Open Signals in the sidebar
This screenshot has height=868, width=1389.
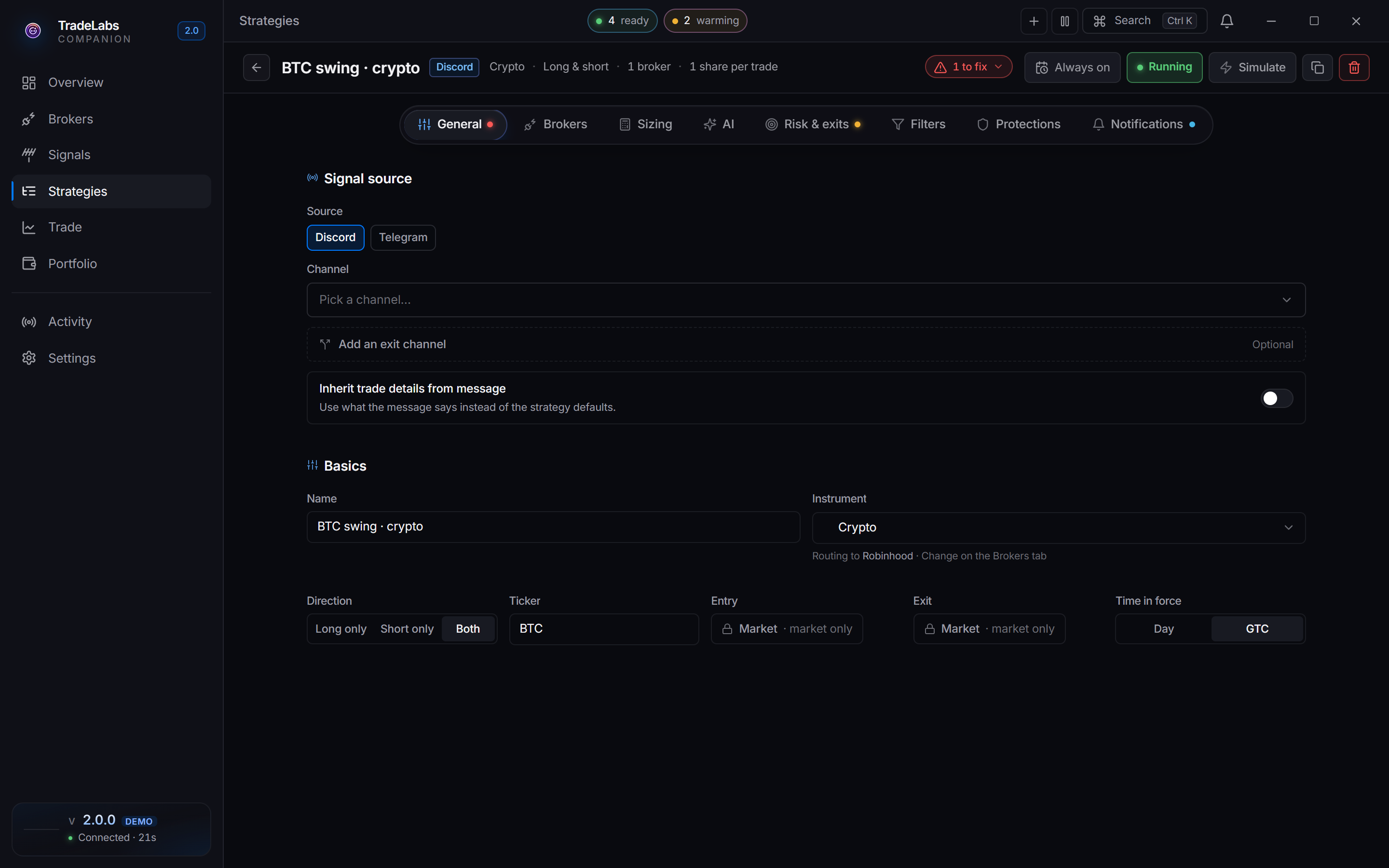click(111, 155)
